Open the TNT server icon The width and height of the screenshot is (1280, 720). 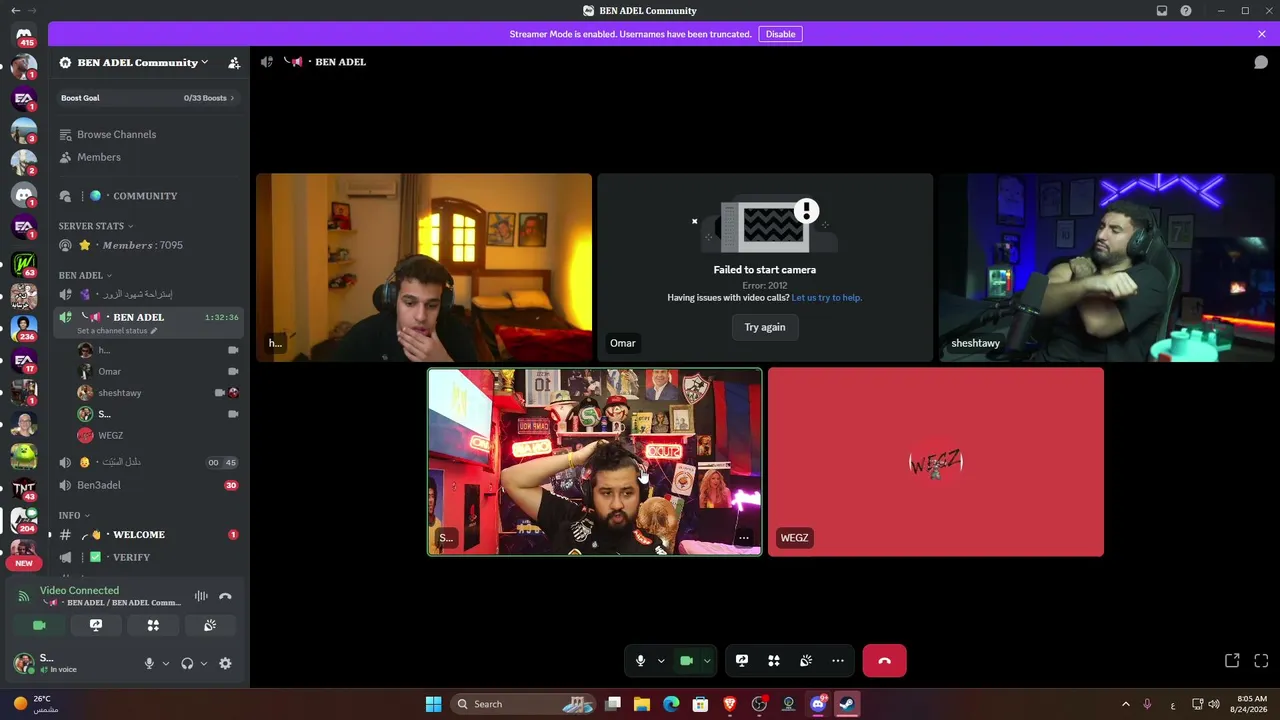click(x=24, y=488)
